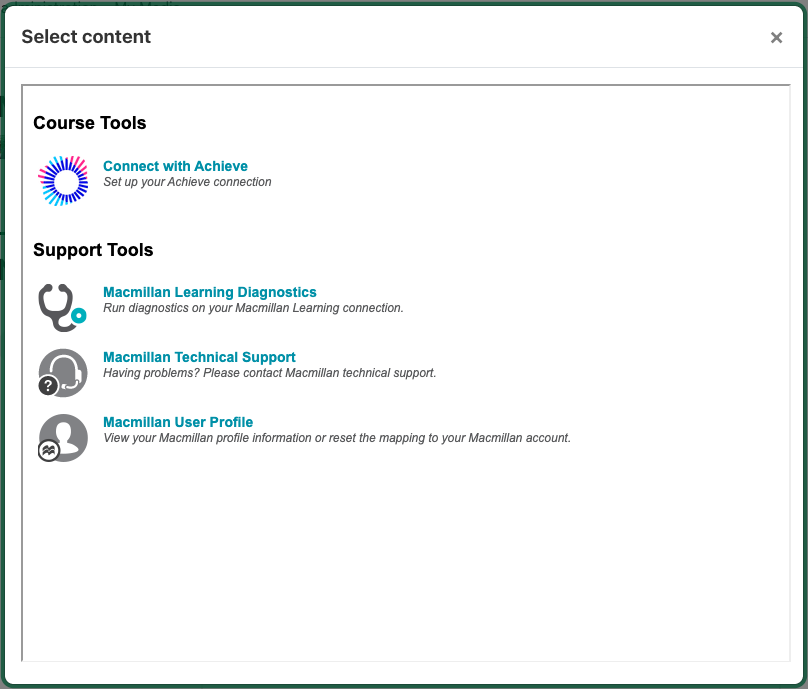Click the Achieve sunburst logo icon
The height and width of the screenshot is (689, 808).
[x=63, y=180]
